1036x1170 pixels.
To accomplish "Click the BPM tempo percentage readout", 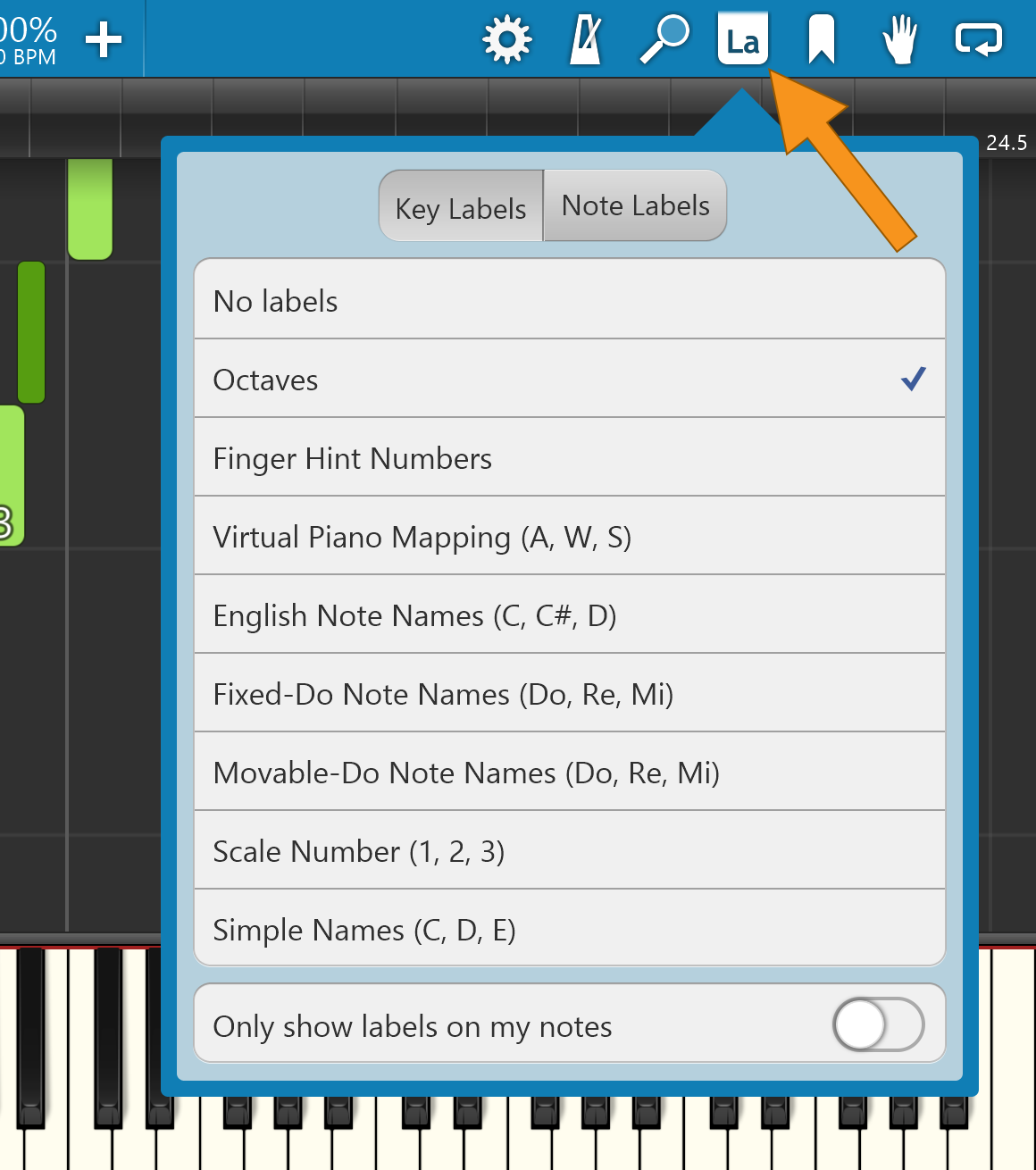I will [x=29, y=41].
